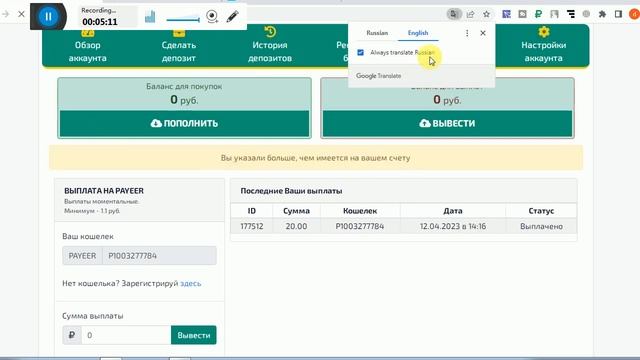This screenshot has height=360, width=640.
Task: Open the green P Payeer extension icon
Action: pos(538,14)
